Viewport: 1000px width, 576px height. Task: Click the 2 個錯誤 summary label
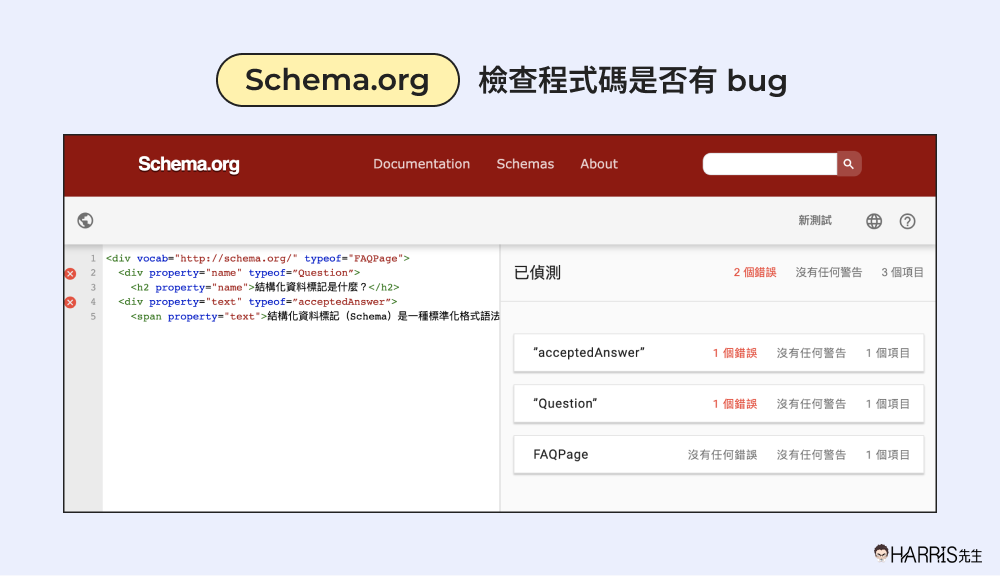click(x=754, y=272)
